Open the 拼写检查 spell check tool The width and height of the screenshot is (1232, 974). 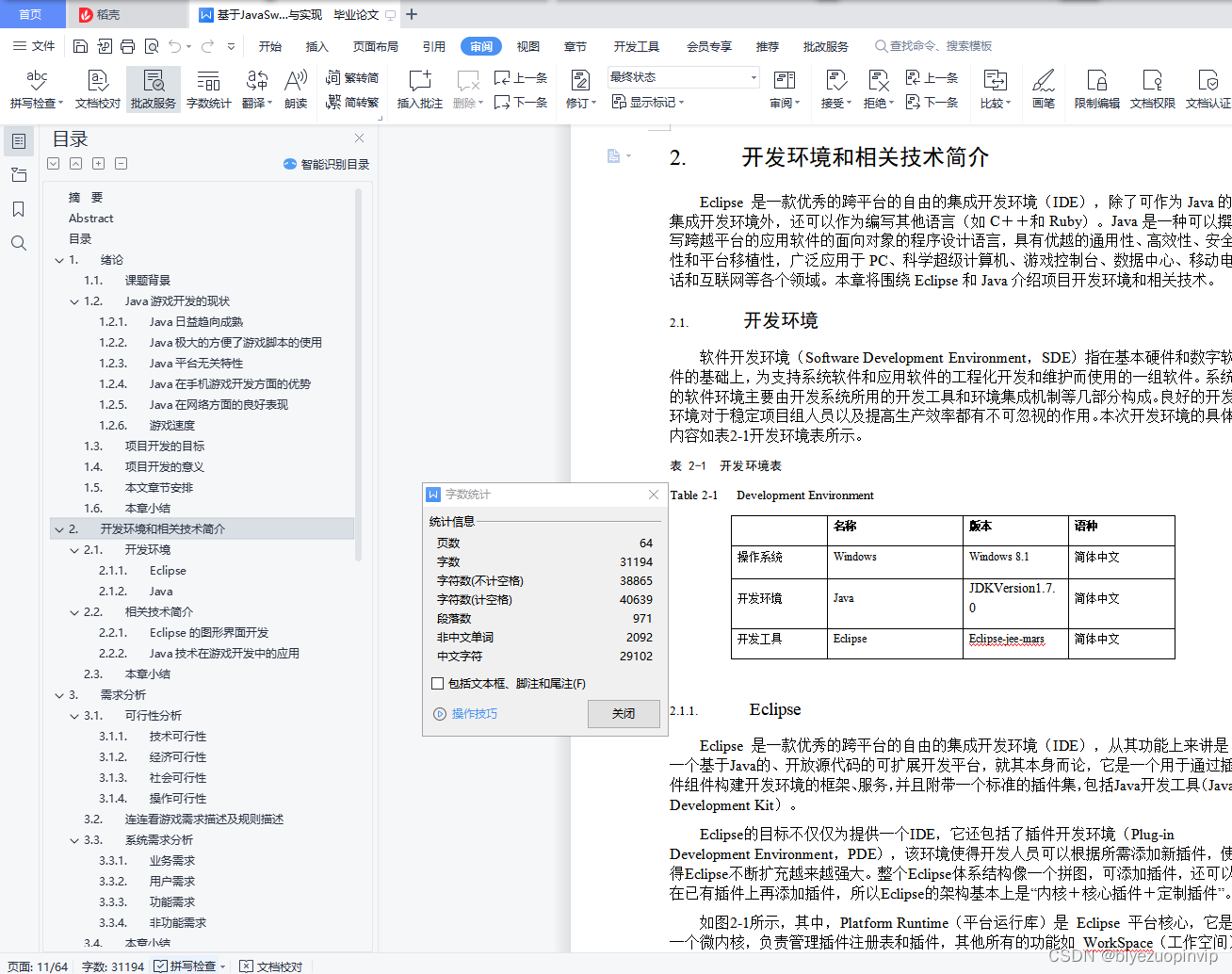[37, 89]
